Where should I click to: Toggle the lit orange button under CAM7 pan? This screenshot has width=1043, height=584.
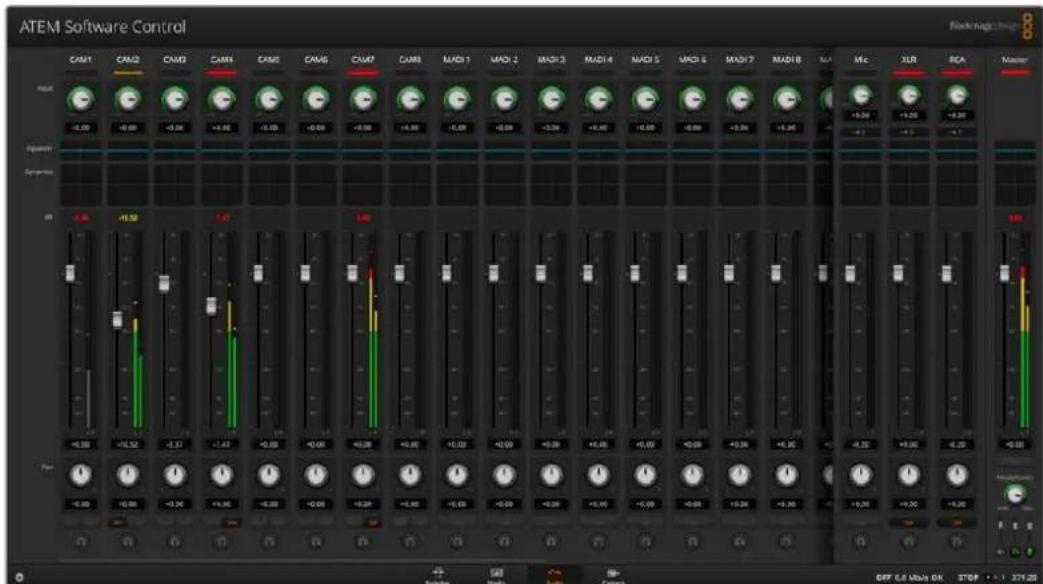(372, 523)
